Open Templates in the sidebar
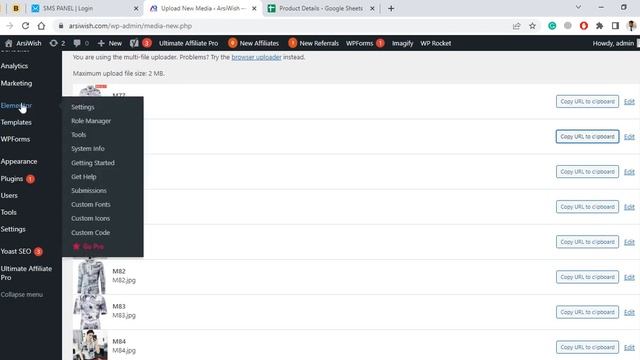 [x=16, y=122]
